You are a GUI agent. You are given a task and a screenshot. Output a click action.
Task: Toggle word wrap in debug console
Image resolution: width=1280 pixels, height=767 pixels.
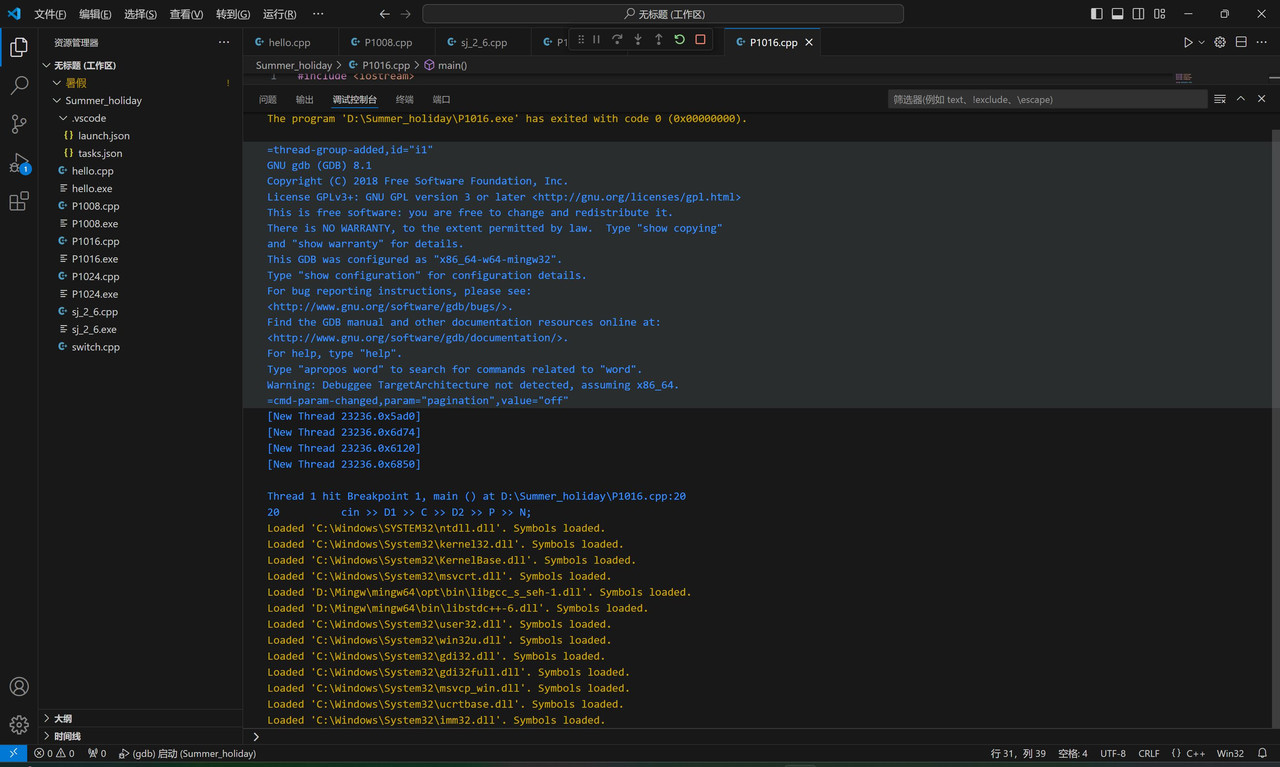tap(1220, 99)
